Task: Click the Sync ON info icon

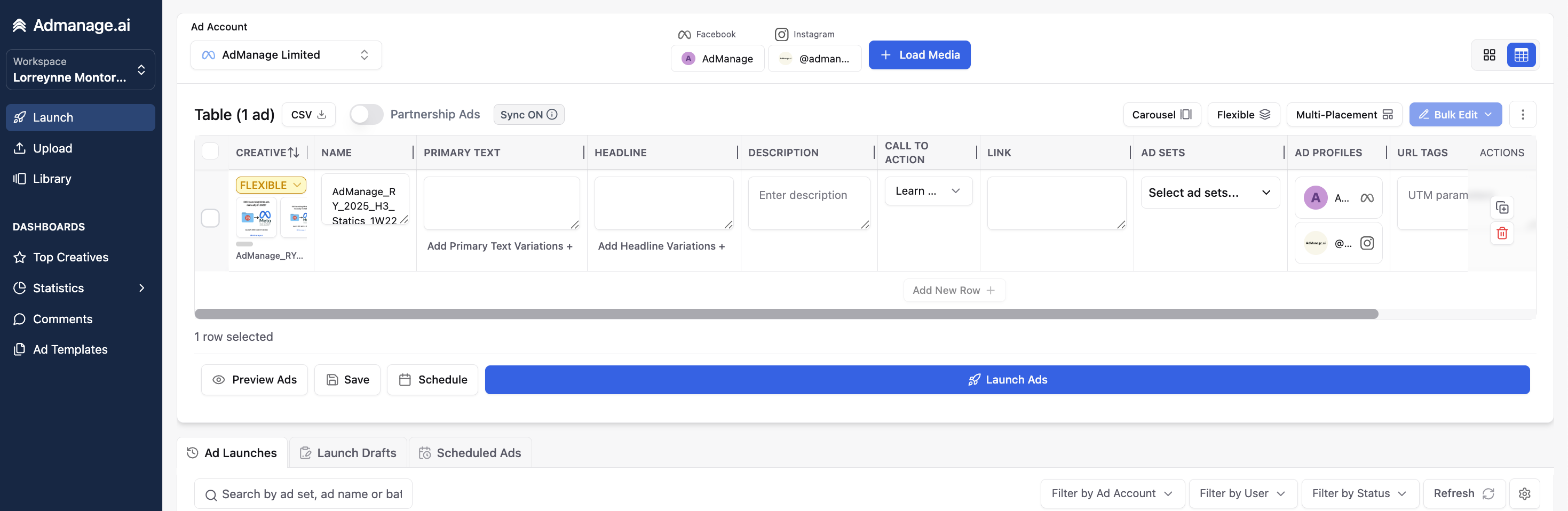Action: coord(551,114)
